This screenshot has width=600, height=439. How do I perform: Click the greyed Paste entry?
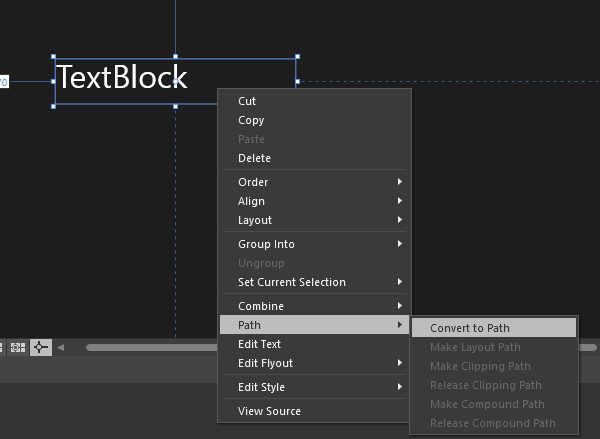coord(315,139)
